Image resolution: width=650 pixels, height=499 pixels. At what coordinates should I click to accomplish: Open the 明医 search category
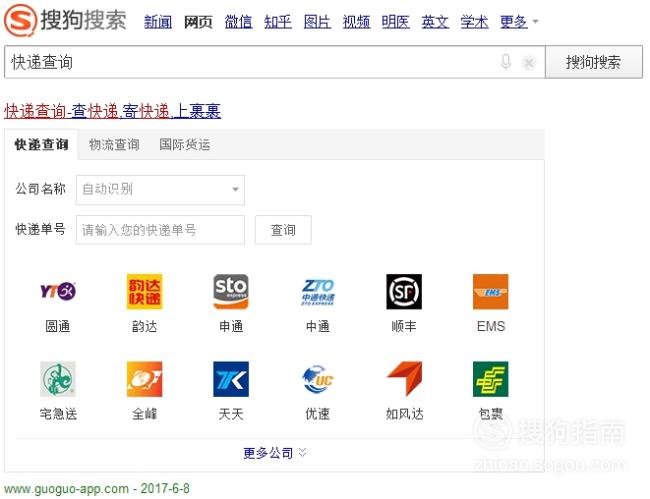(x=395, y=22)
